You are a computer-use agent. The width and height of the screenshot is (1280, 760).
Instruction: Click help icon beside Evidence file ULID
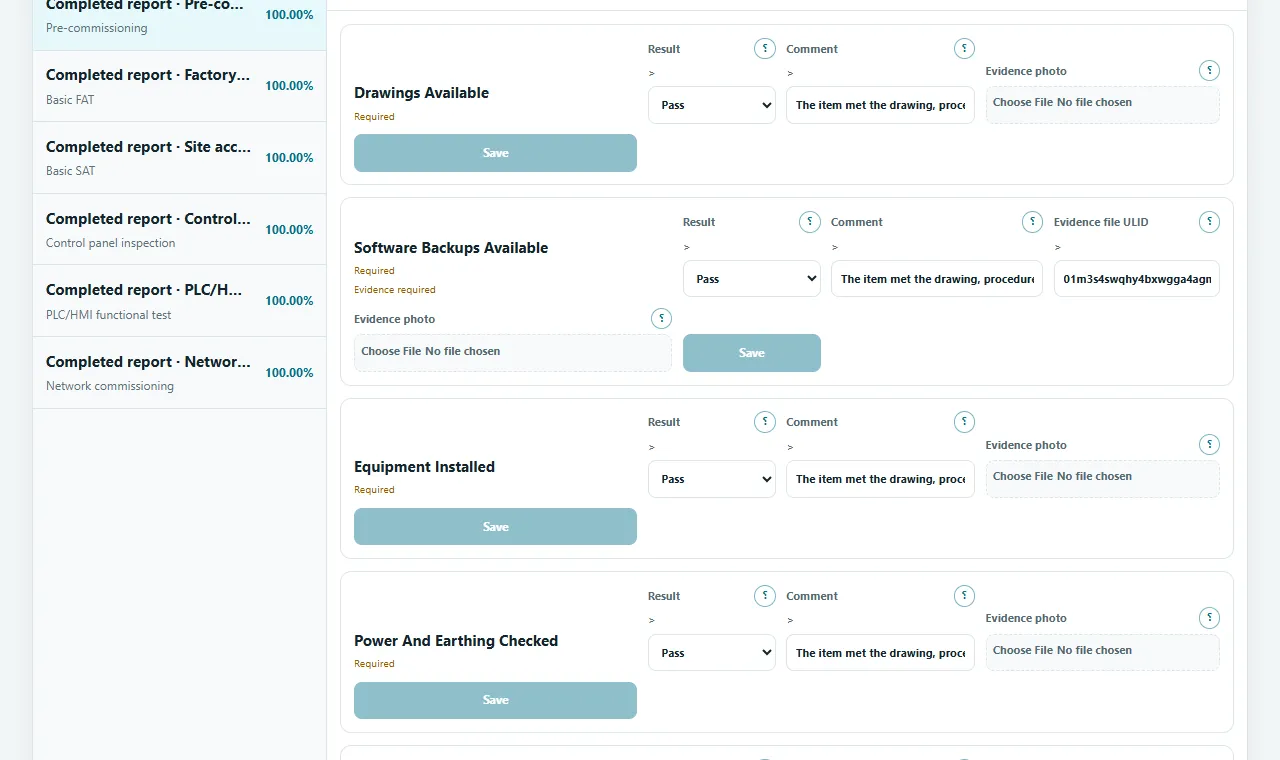1209,222
